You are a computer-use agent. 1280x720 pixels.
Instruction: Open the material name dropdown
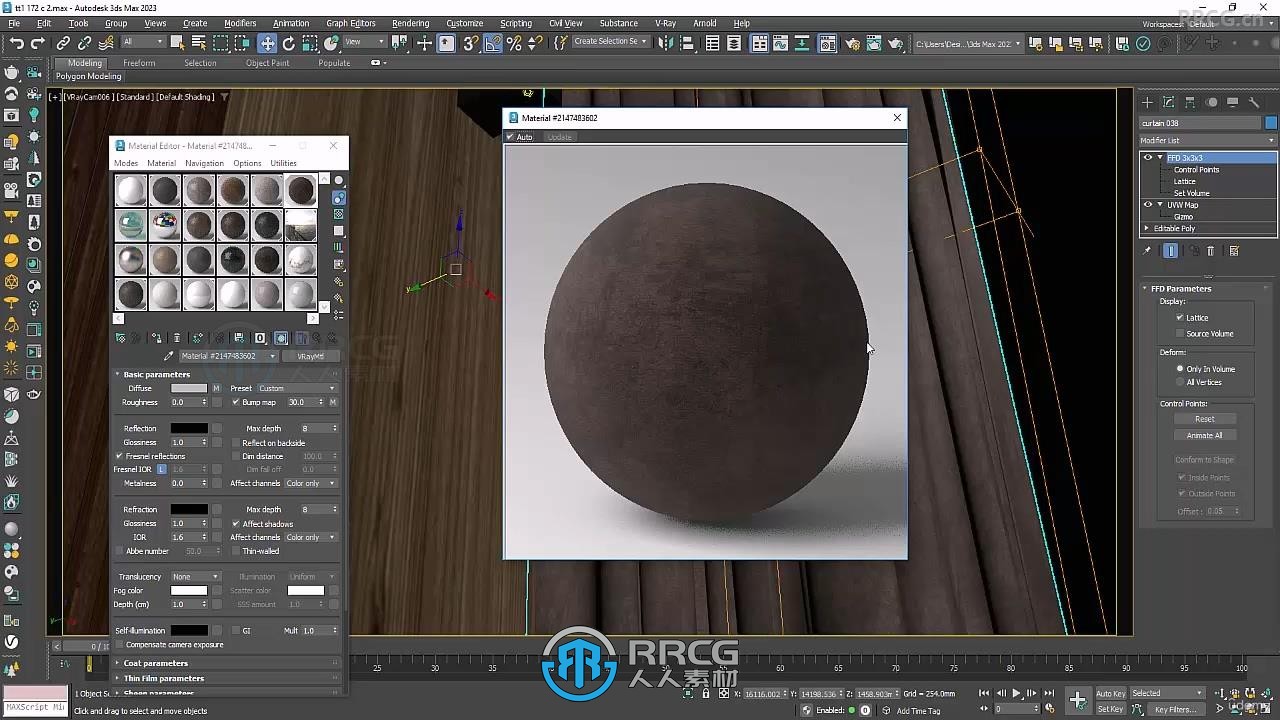pyautogui.click(x=229, y=356)
